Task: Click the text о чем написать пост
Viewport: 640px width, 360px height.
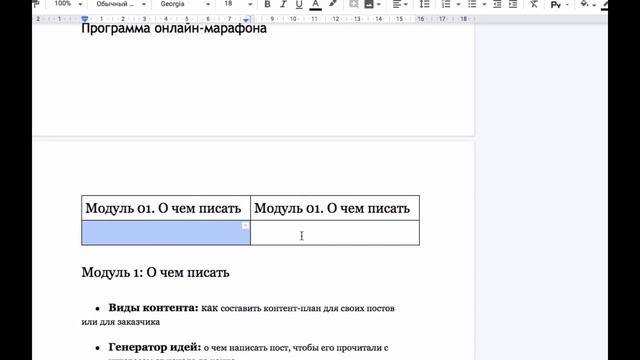Action: tap(247, 348)
